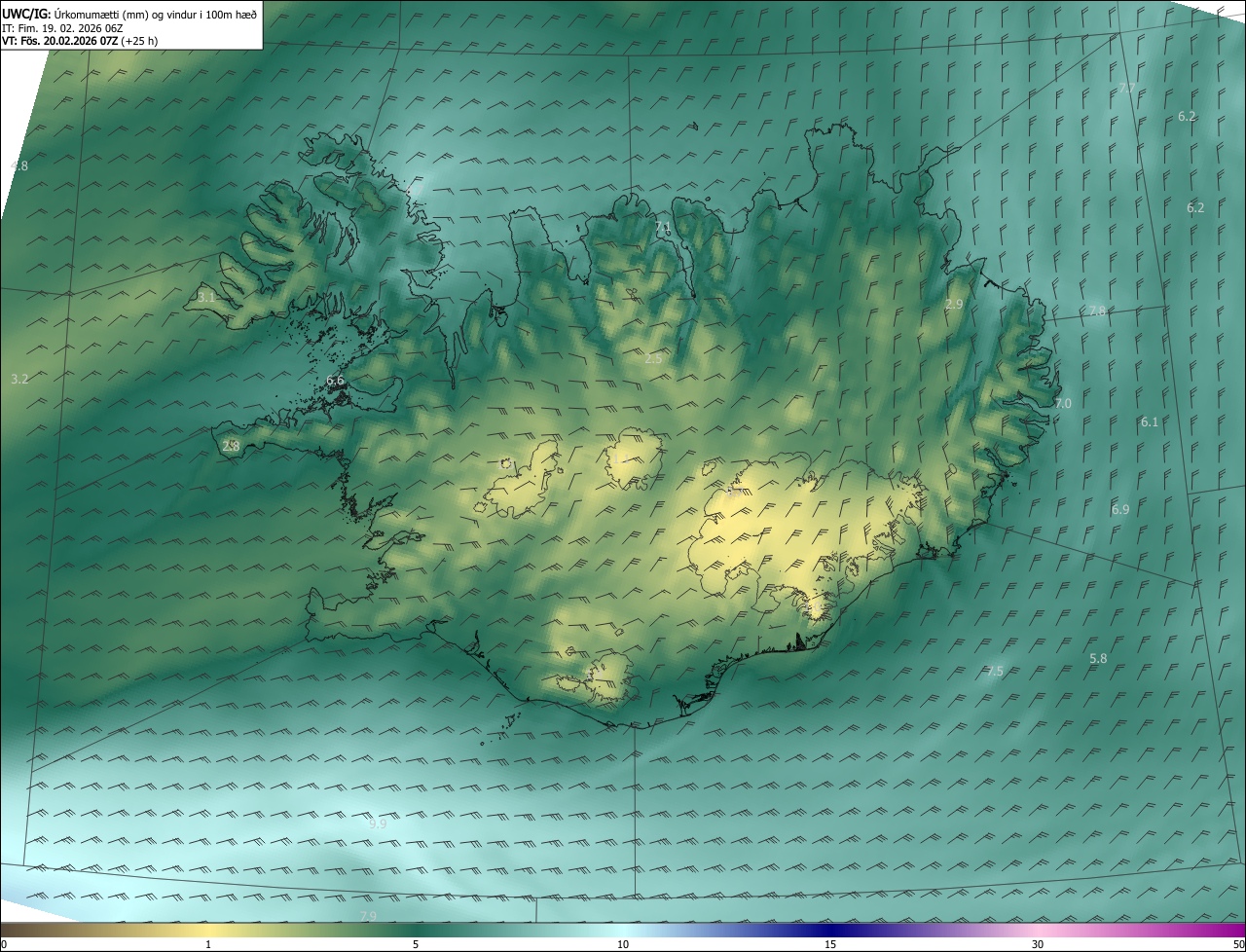The height and width of the screenshot is (952, 1246).
Task: Select the 30 label on the color scale
Action: click(1038, 944)
